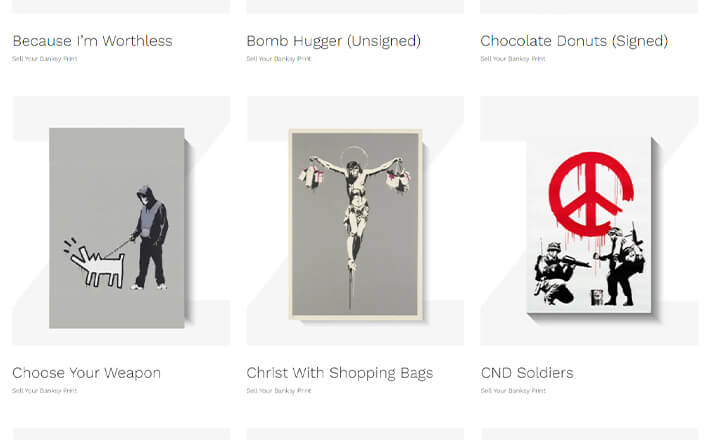The image size is (710, 440).
Task: Open the Bomb Hugger (Unsigned) title link
Action: coord(334,41)
